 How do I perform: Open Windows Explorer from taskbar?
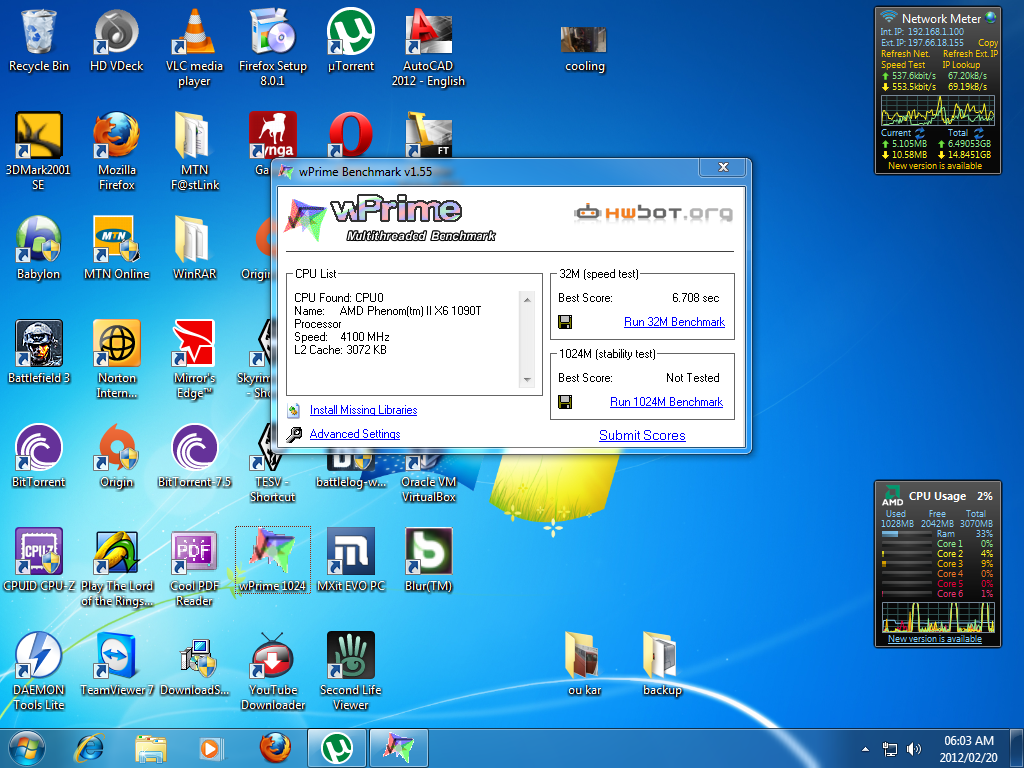click(151, 748)
